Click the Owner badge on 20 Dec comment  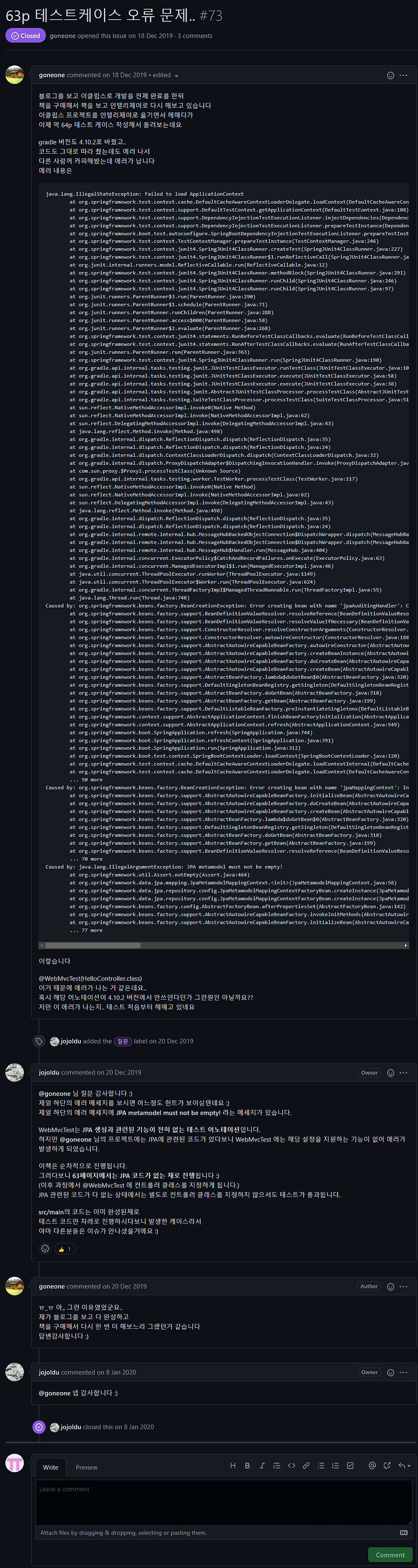[x=369, y=1073]
